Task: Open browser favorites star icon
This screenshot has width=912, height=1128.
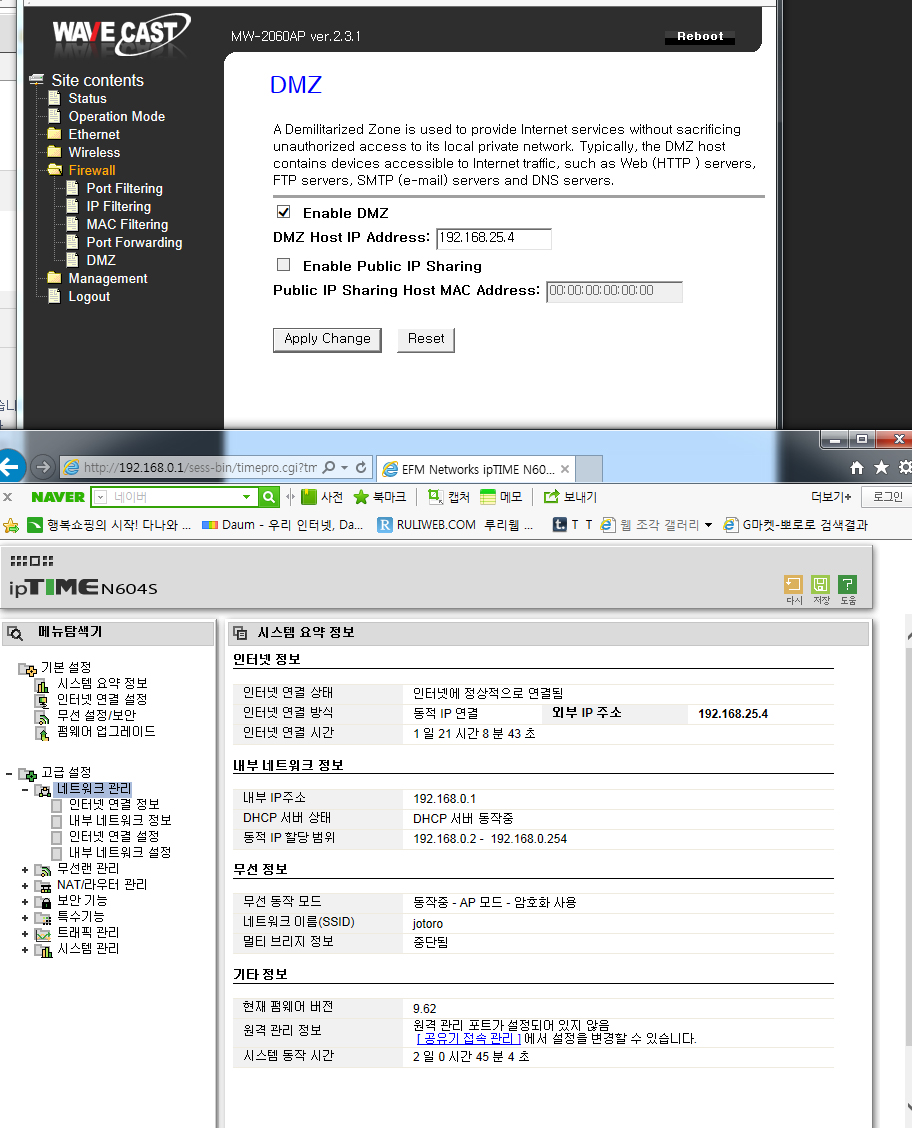Action: click(x=881, y=468)
